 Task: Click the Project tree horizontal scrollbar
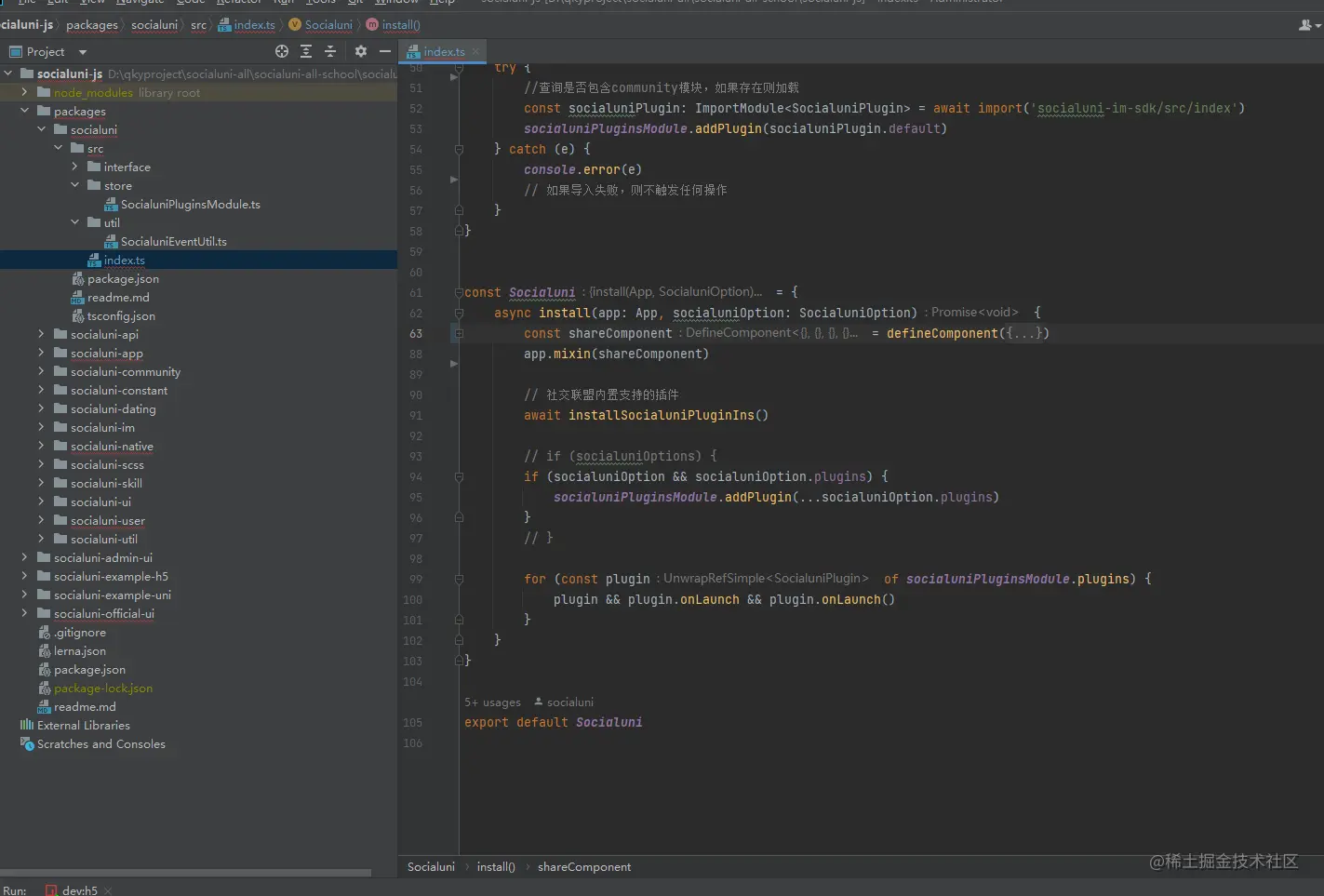186,873
